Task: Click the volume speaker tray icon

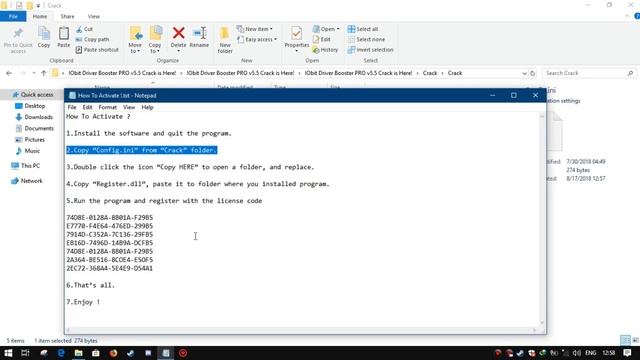Action: pyautogui.click(x=576, y=353)
